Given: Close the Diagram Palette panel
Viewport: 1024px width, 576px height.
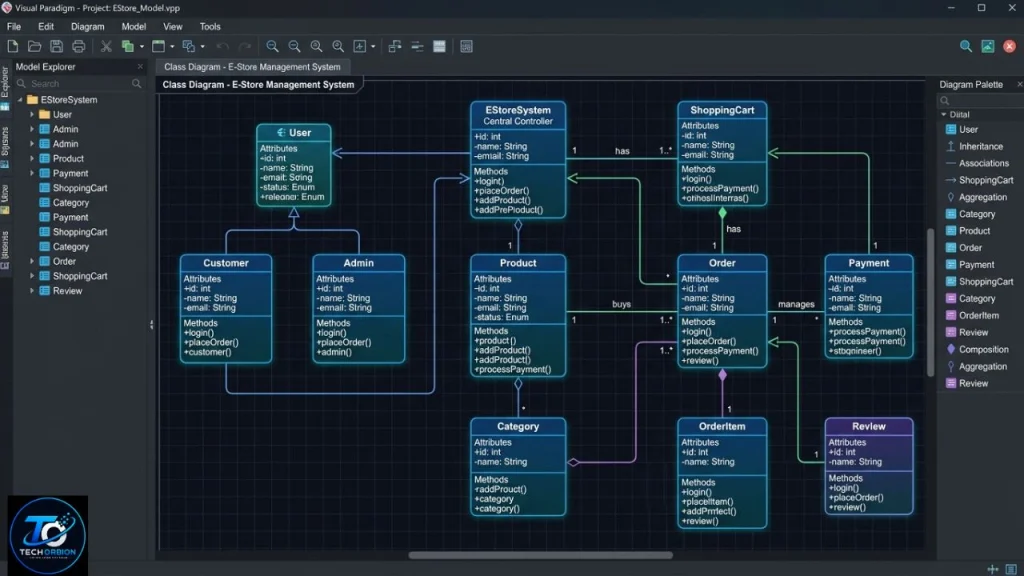Looking at the screenshot, I should 1019,84.
